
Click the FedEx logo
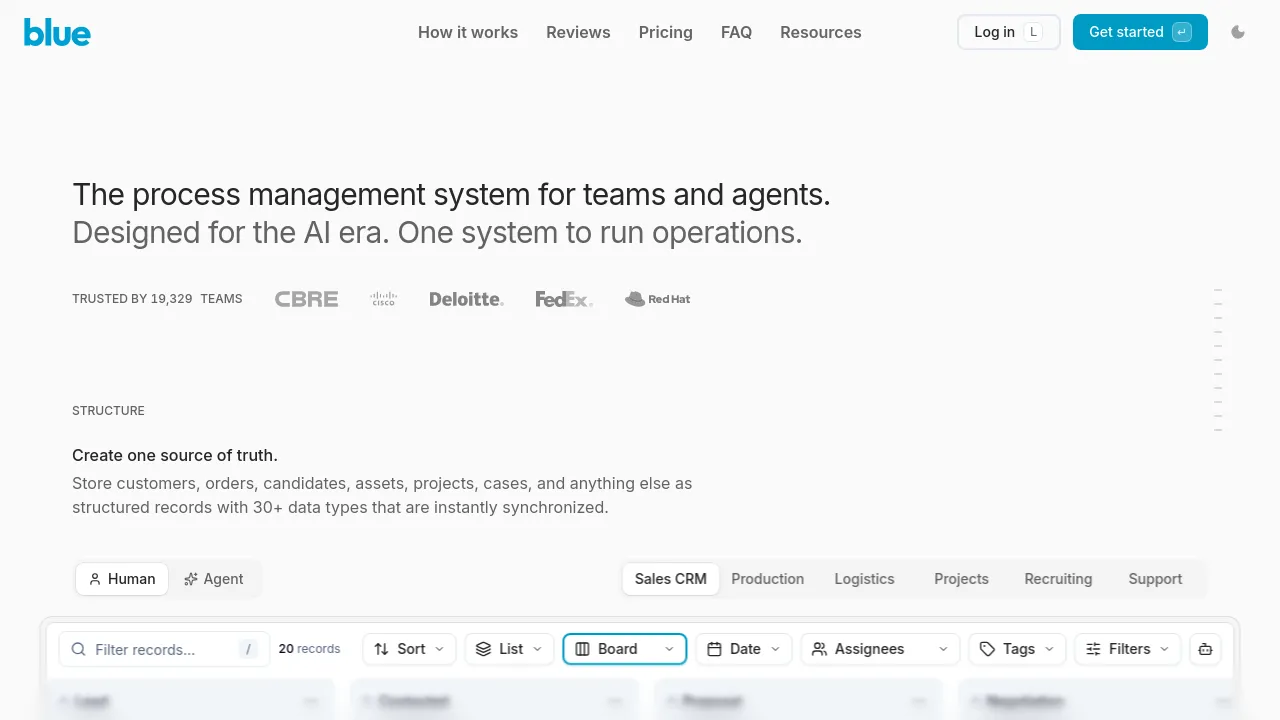[564, 299]
